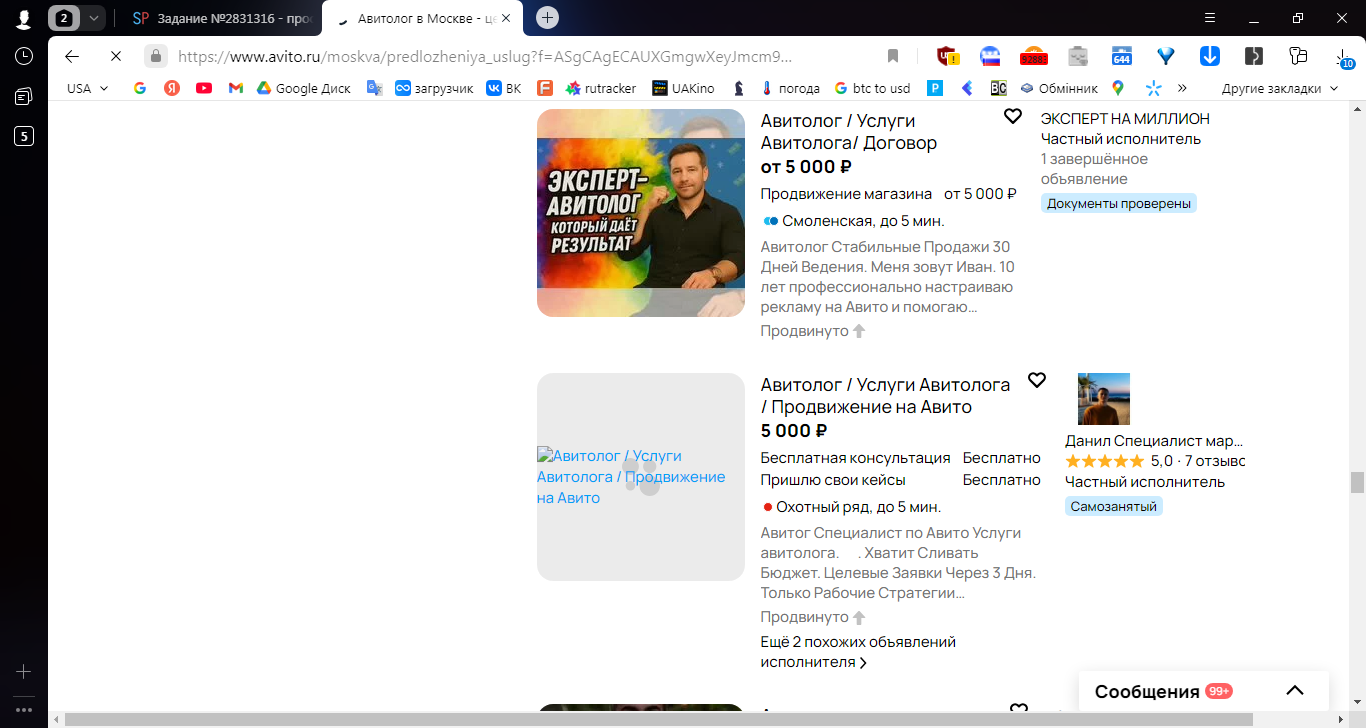
Task: Open the blue funnel extension
Action: pos(1166,56)
